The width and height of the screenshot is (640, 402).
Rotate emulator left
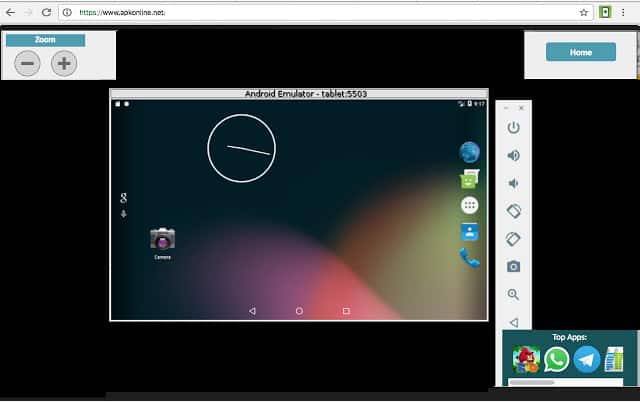click(x=513, y=211)
